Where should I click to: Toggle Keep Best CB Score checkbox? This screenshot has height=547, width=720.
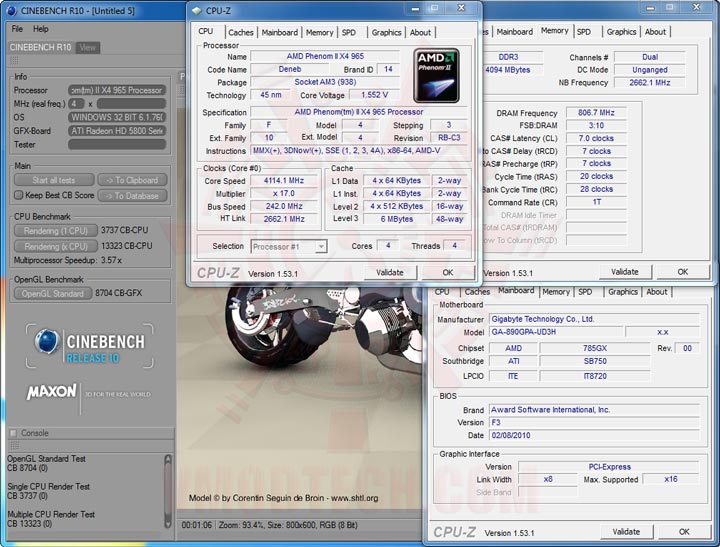18,195
